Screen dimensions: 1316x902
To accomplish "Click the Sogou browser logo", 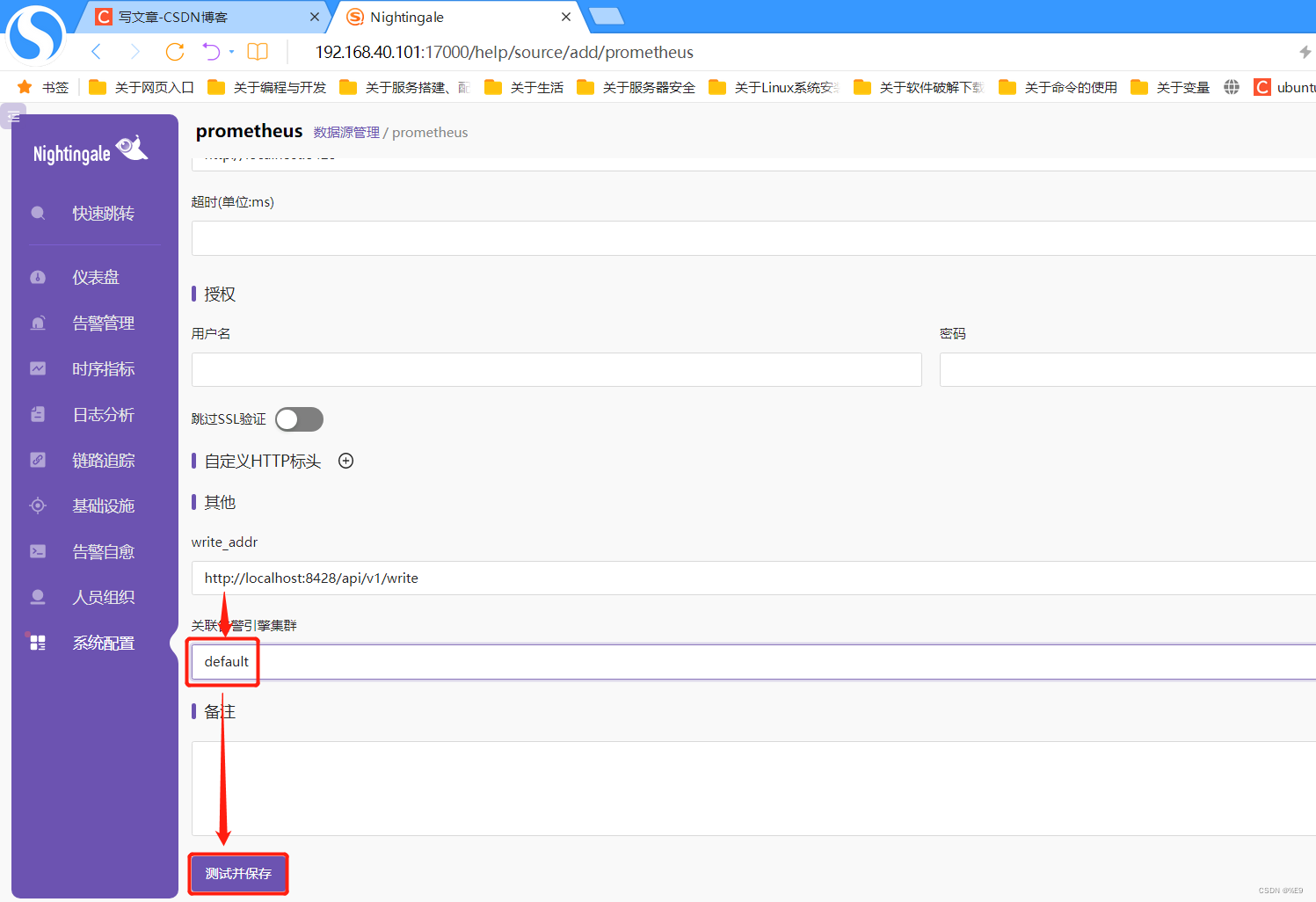I will click(35, 35).
